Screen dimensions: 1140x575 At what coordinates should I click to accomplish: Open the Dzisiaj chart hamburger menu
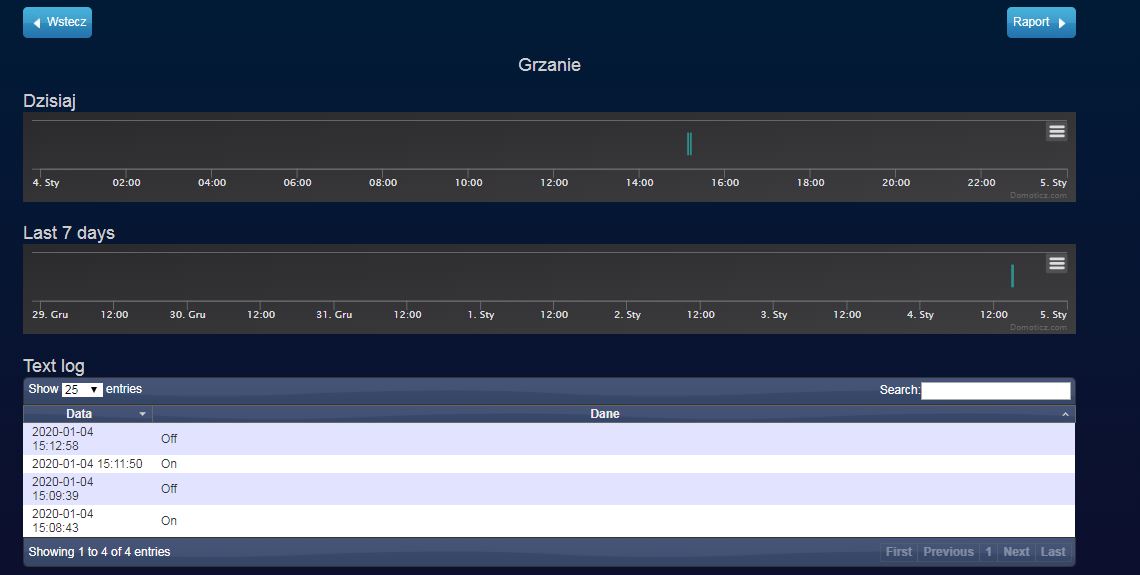pyautogui.click(x=1056, y=131)
